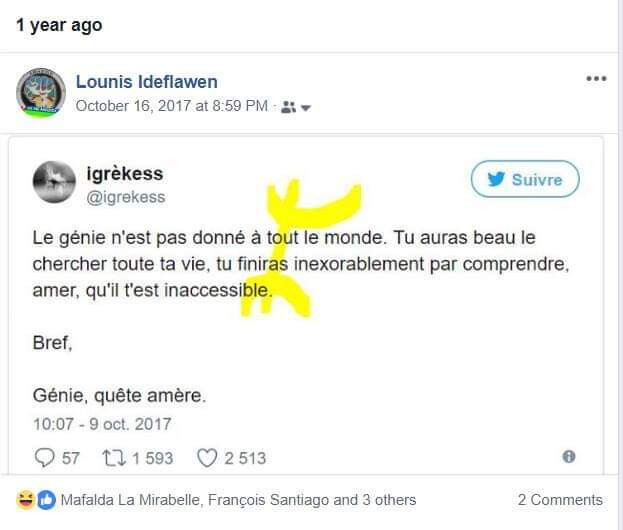Open the tweet date 10:07 - 9 oct. 2017
Image resolution: width=623 pixels, height=530 pixels.
point(101,424)
